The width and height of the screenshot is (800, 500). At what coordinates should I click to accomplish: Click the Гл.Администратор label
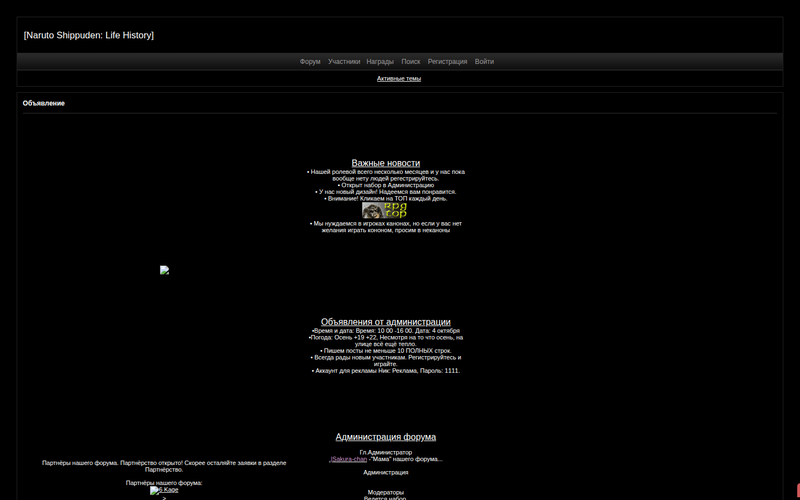[386, 452]
